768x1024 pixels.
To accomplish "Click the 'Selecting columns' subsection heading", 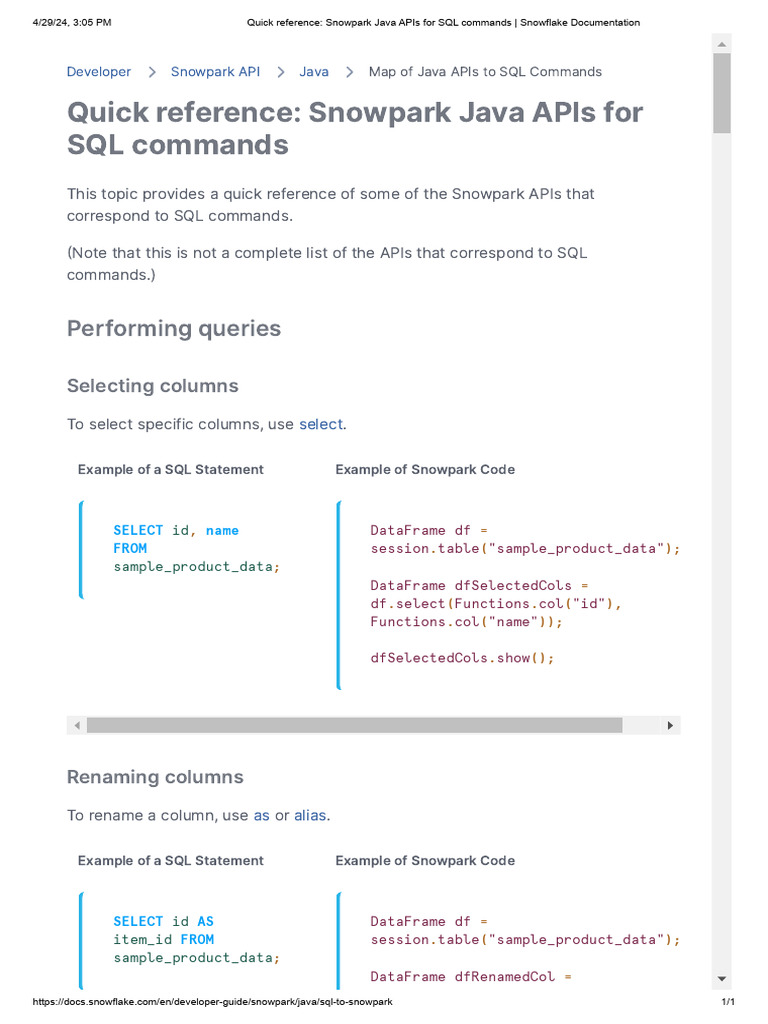I will 152,386.
